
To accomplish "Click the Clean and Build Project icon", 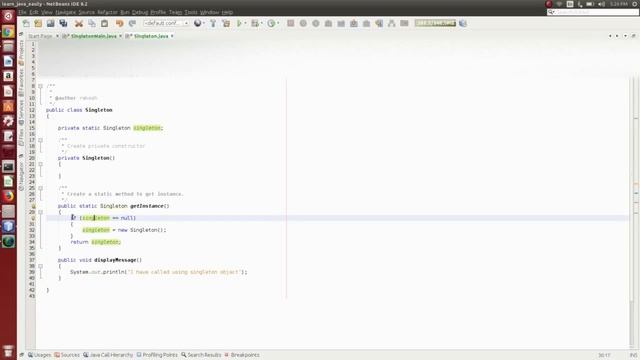I will click(226, 23).
